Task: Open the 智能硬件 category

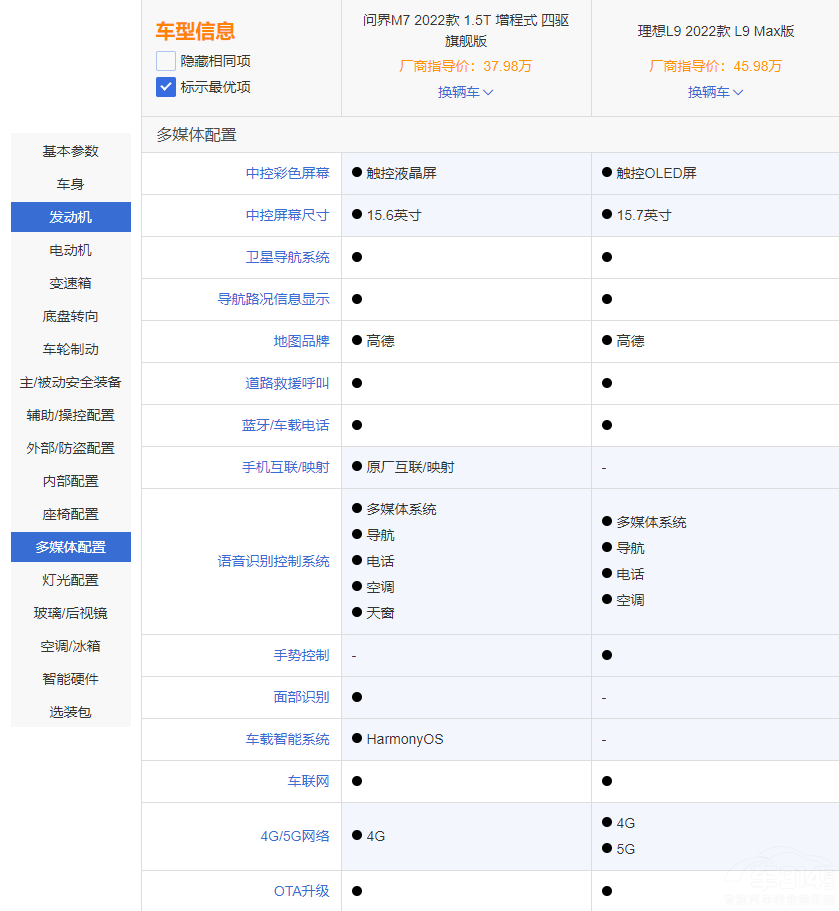Action: click(69, 679)
